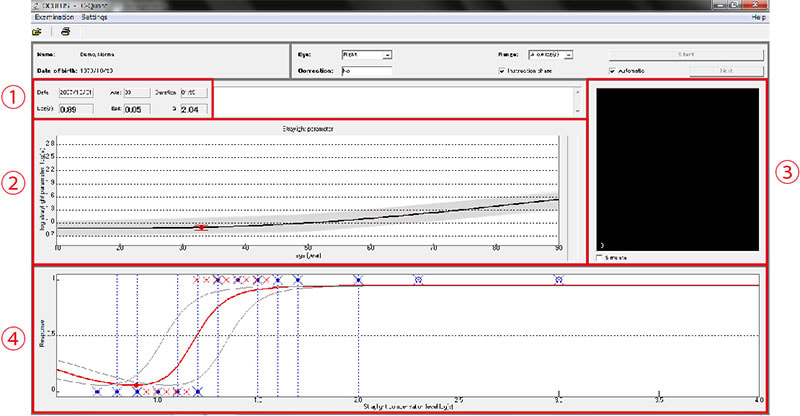800x416 pixels.
Task: Click the date of birth value
Action: point(97,71)
